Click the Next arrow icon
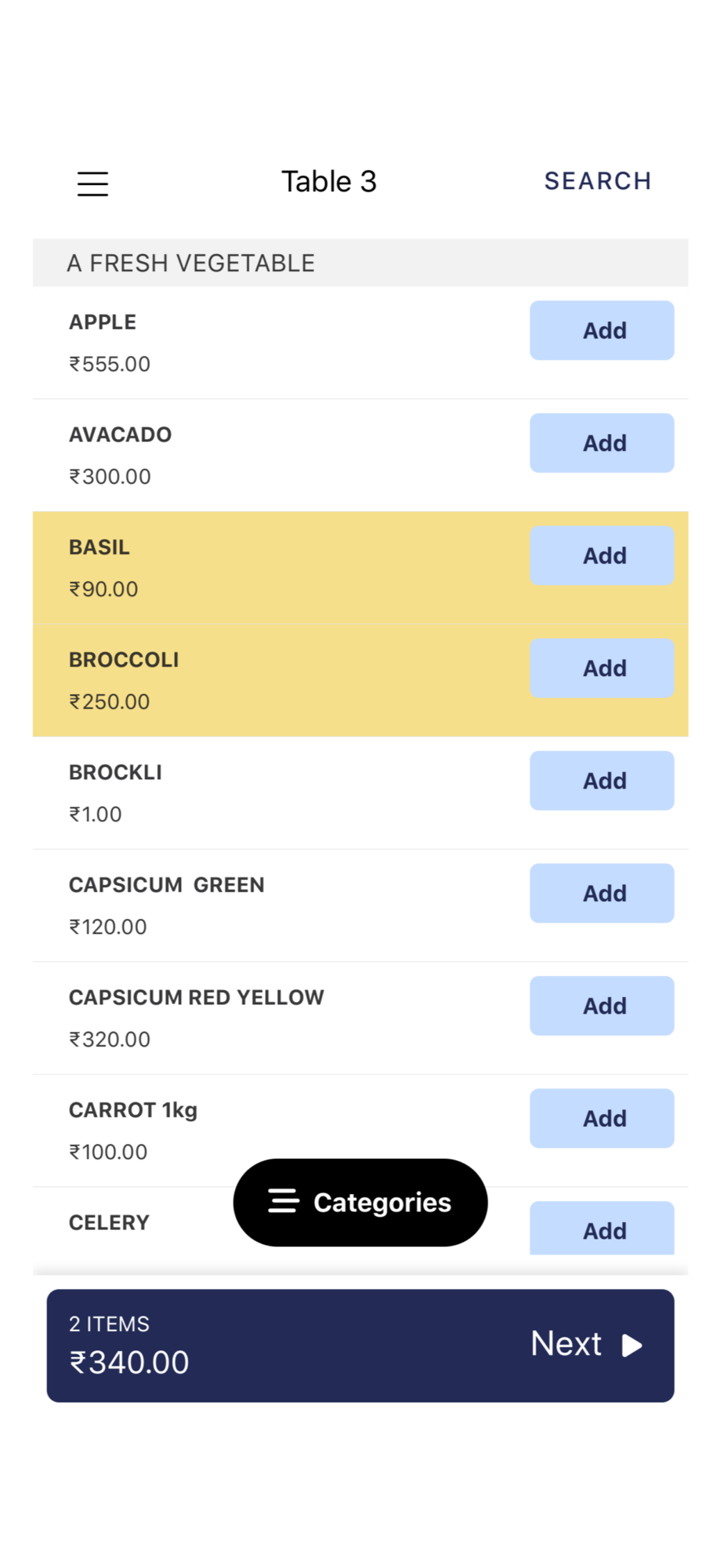 tap(632, 1345)
